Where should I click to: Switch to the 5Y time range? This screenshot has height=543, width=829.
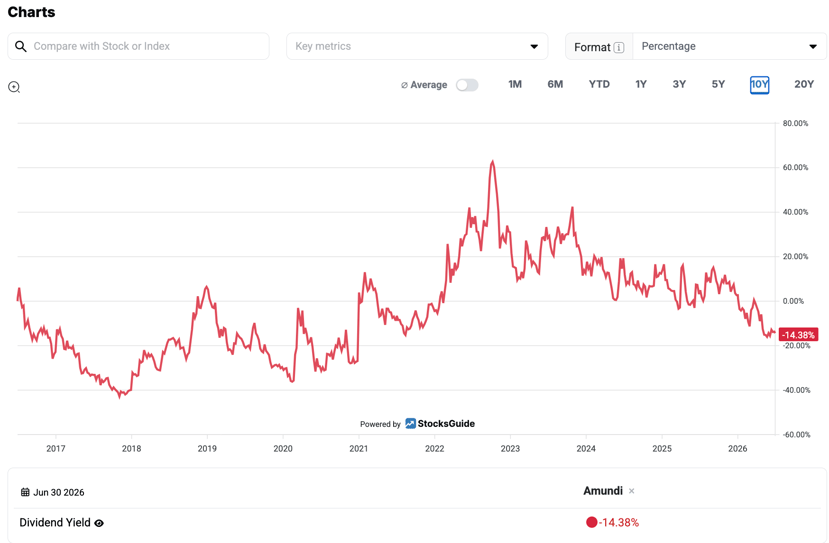point(718,85)
